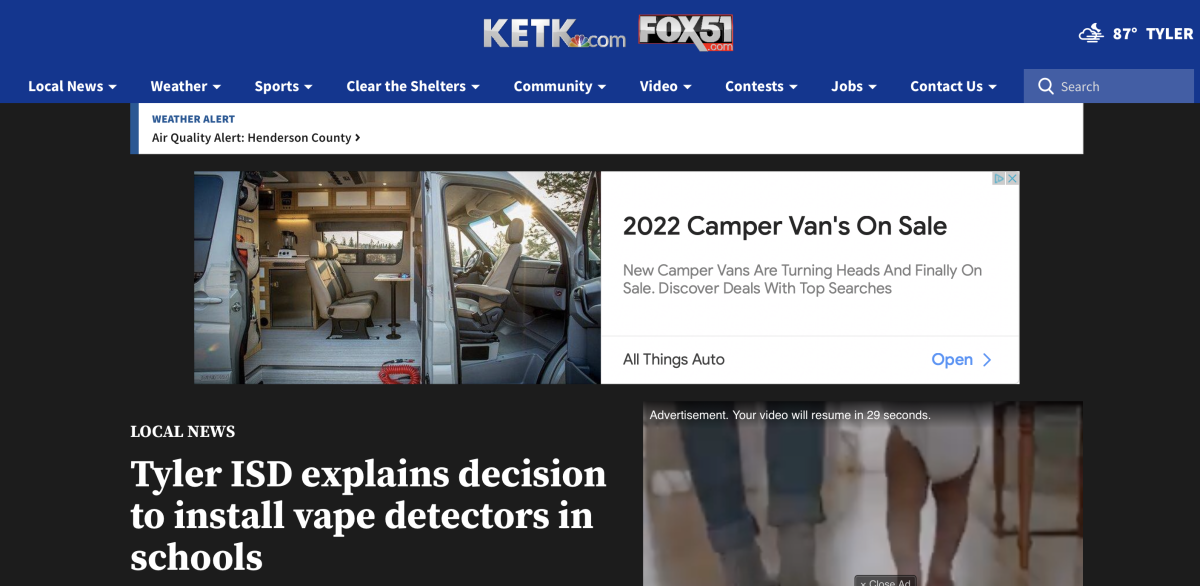Open the Community menu item
This screenshot has width=1200, height=586.
560,86
